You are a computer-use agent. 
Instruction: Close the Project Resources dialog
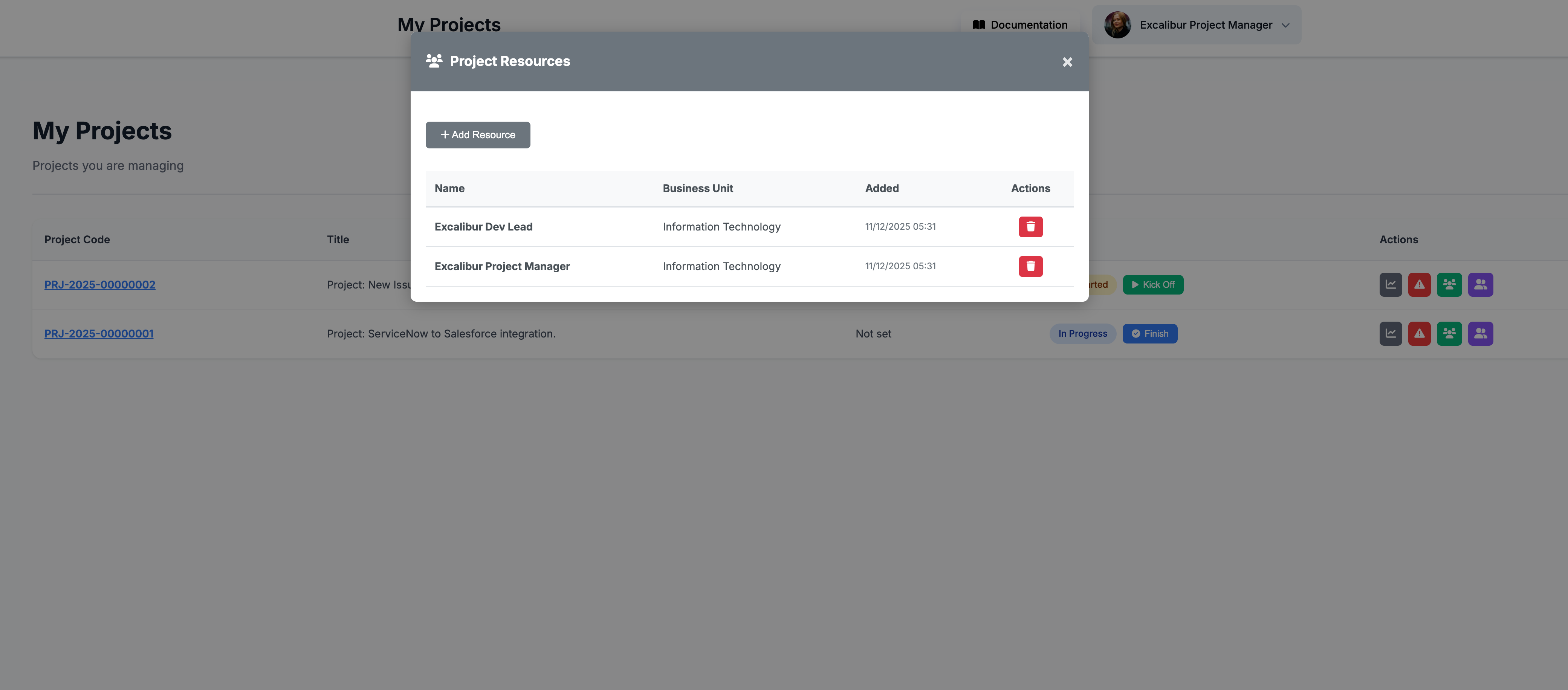[1067, 62]
